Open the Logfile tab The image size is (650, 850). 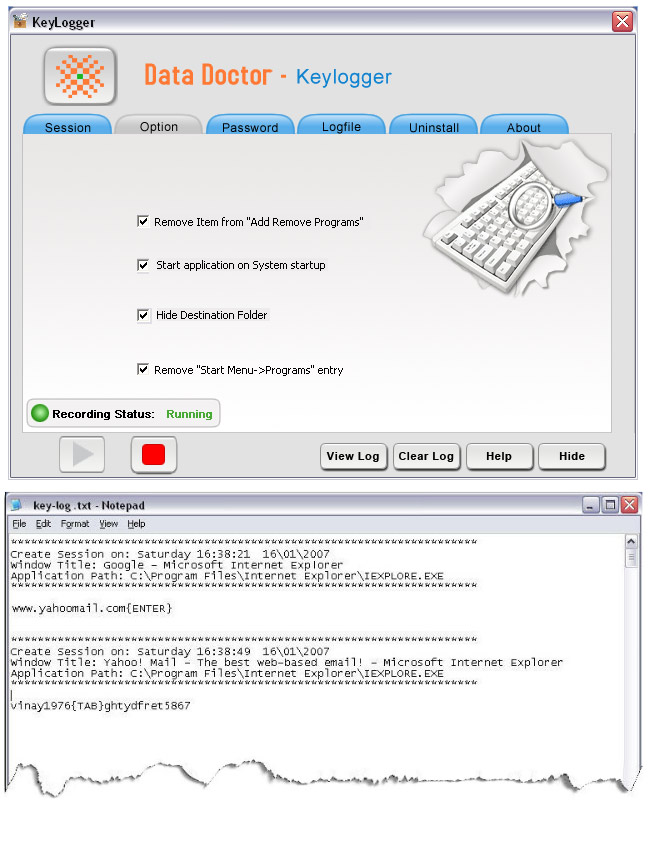341,127
